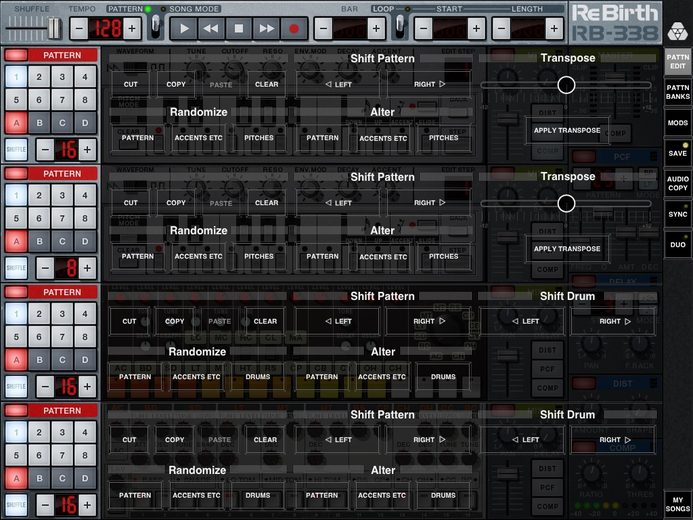Toggle the third section's red Pattern light
Viewport: 693px width, 520px height.
tap(16, 292)
